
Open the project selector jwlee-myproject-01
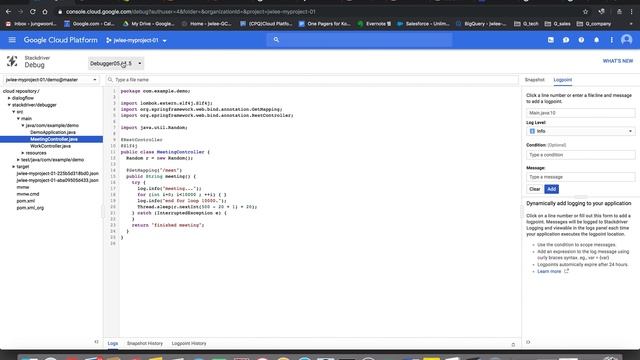(136, 40)
